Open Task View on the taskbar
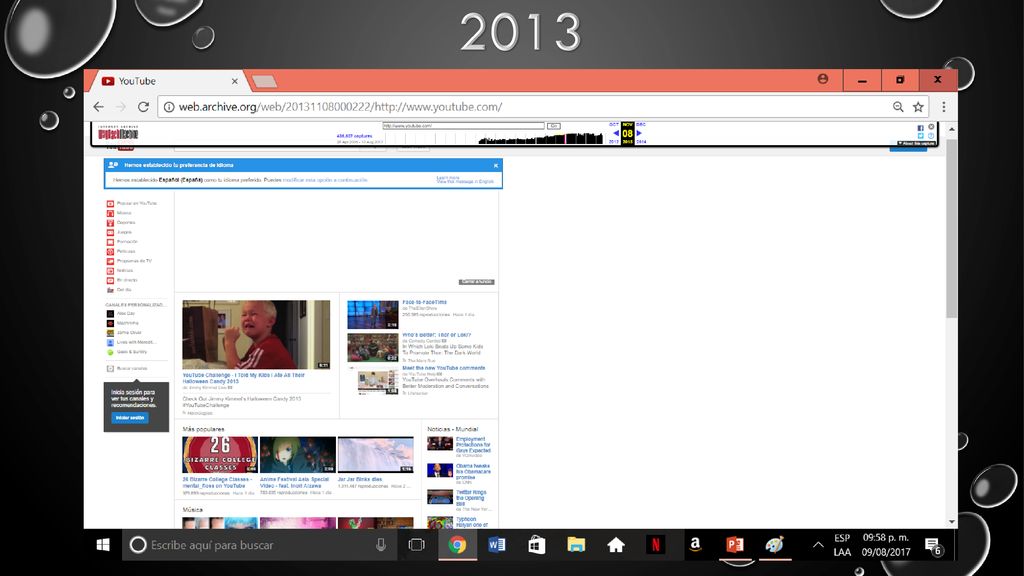The height and width of the screenshot is (576, 1024). 416,545
